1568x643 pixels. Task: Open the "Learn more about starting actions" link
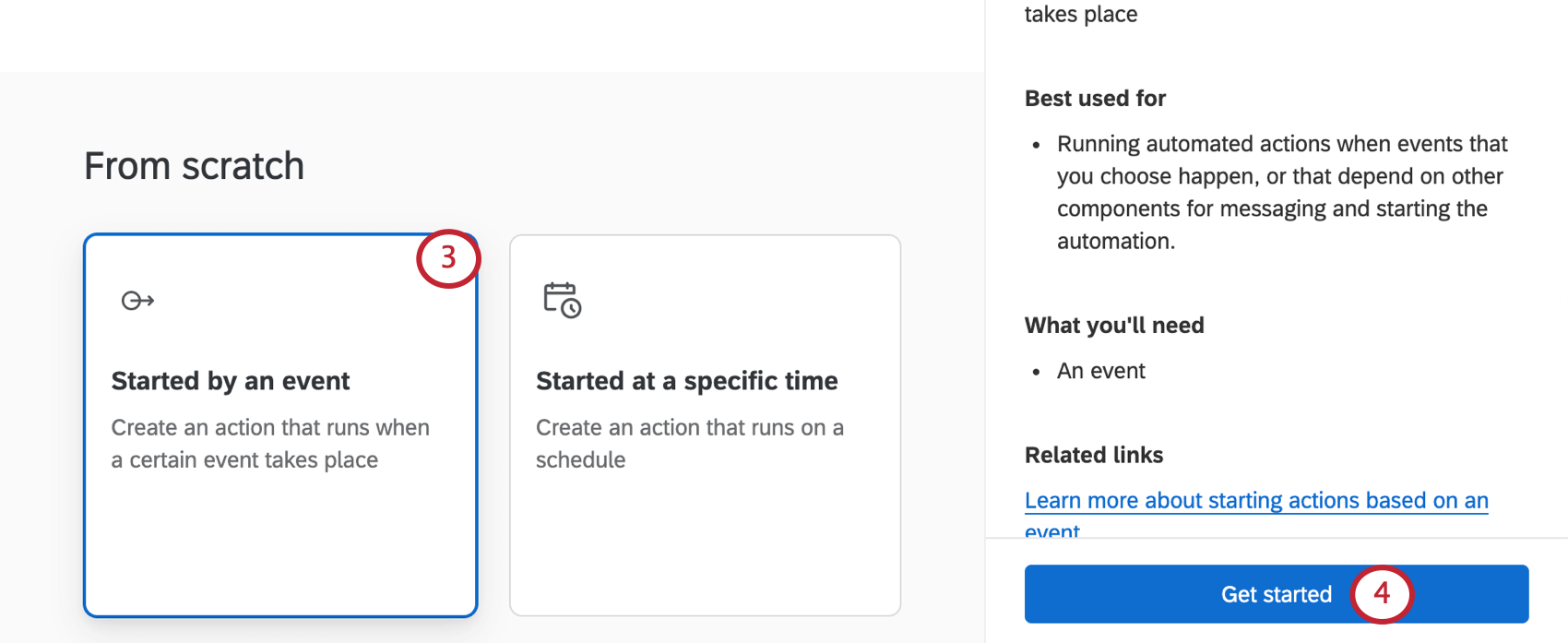pyautogui.click(x=1255, y=501)
